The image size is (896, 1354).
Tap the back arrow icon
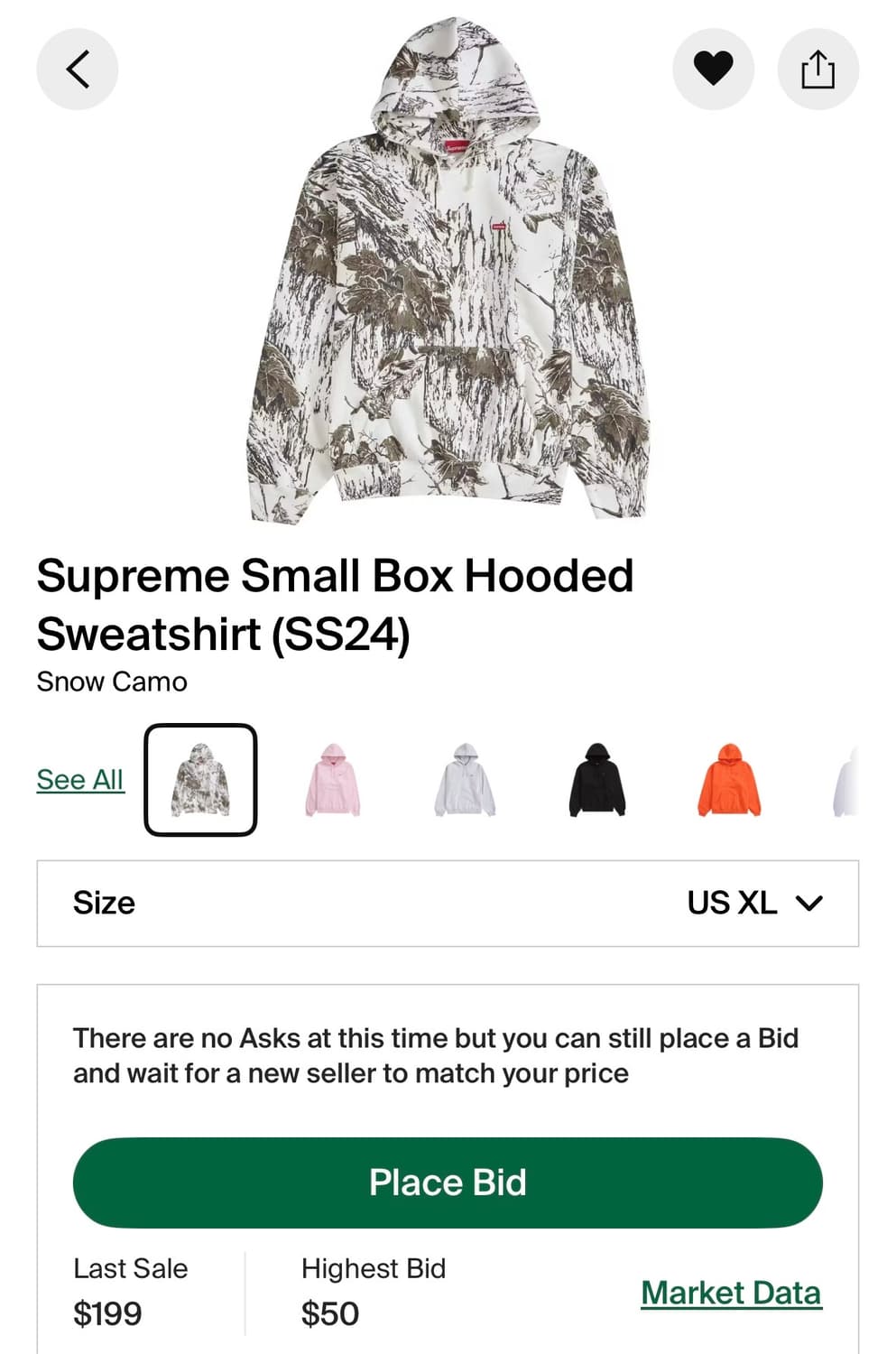[78, 70]
